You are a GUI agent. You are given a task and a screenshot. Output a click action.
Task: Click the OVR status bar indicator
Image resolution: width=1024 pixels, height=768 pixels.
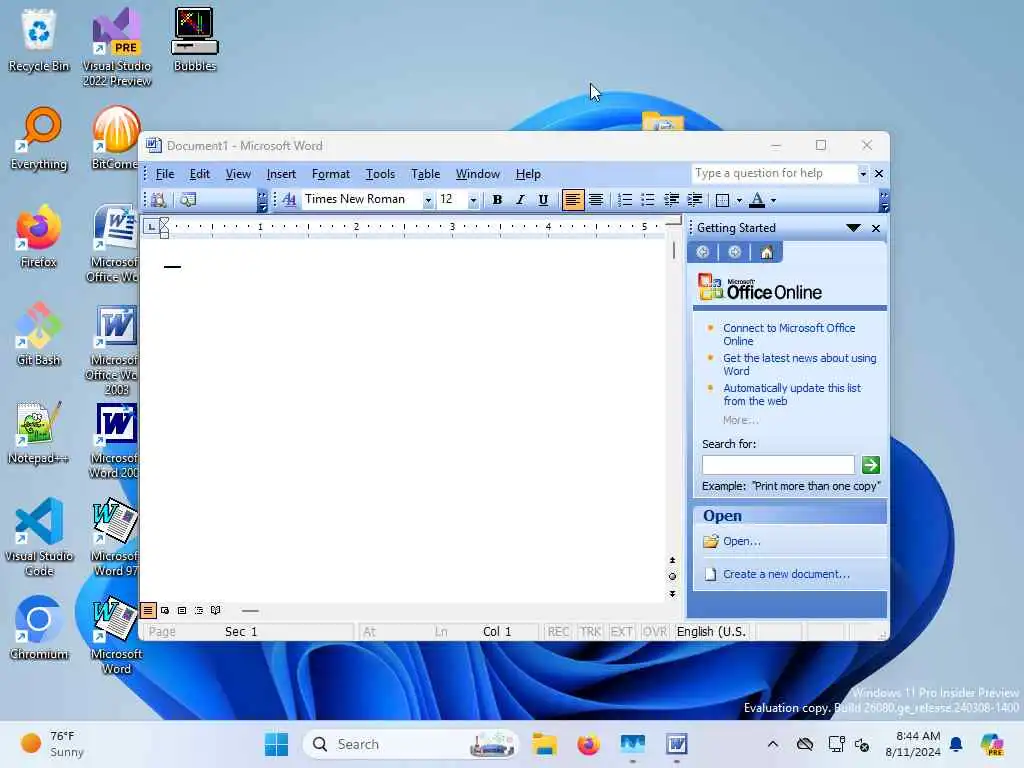point(654,632)
